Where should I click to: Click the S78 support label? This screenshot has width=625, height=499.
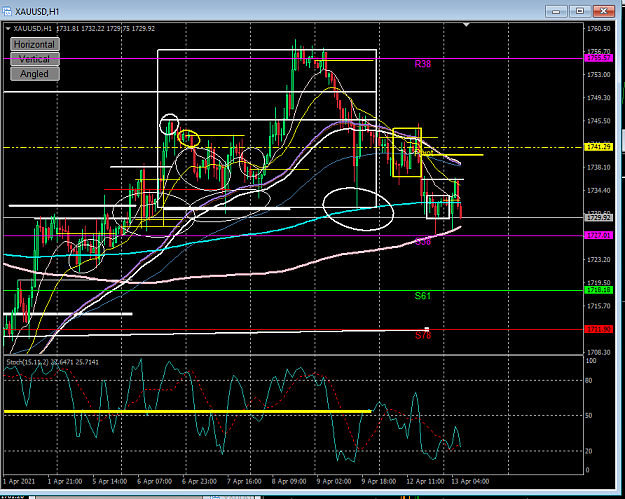pyautogui.click(x=423, y=336)
